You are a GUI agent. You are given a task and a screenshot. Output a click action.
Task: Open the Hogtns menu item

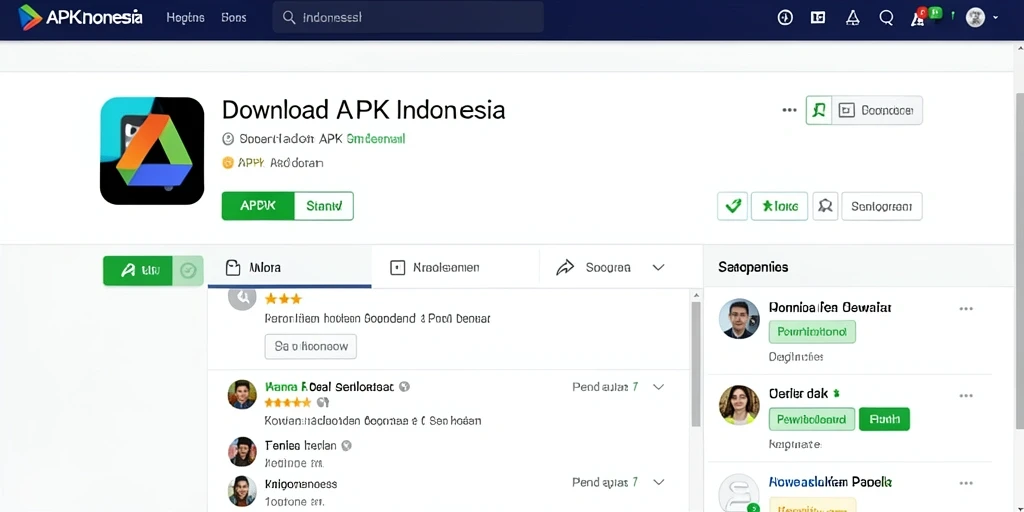coord(185,18)
